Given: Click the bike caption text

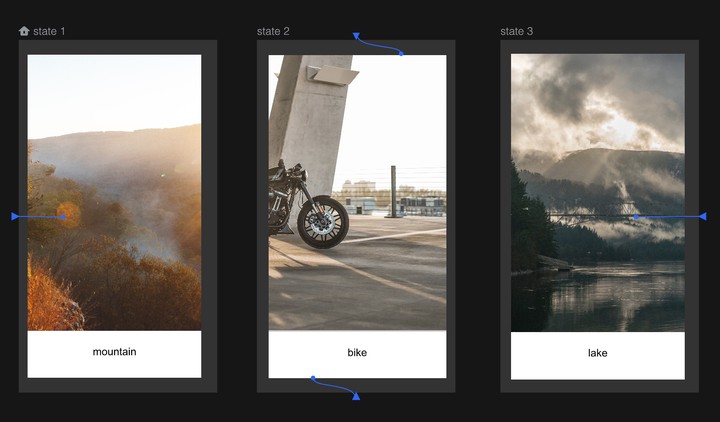Looking at the screenshot, I should click(x=357, y=353).
